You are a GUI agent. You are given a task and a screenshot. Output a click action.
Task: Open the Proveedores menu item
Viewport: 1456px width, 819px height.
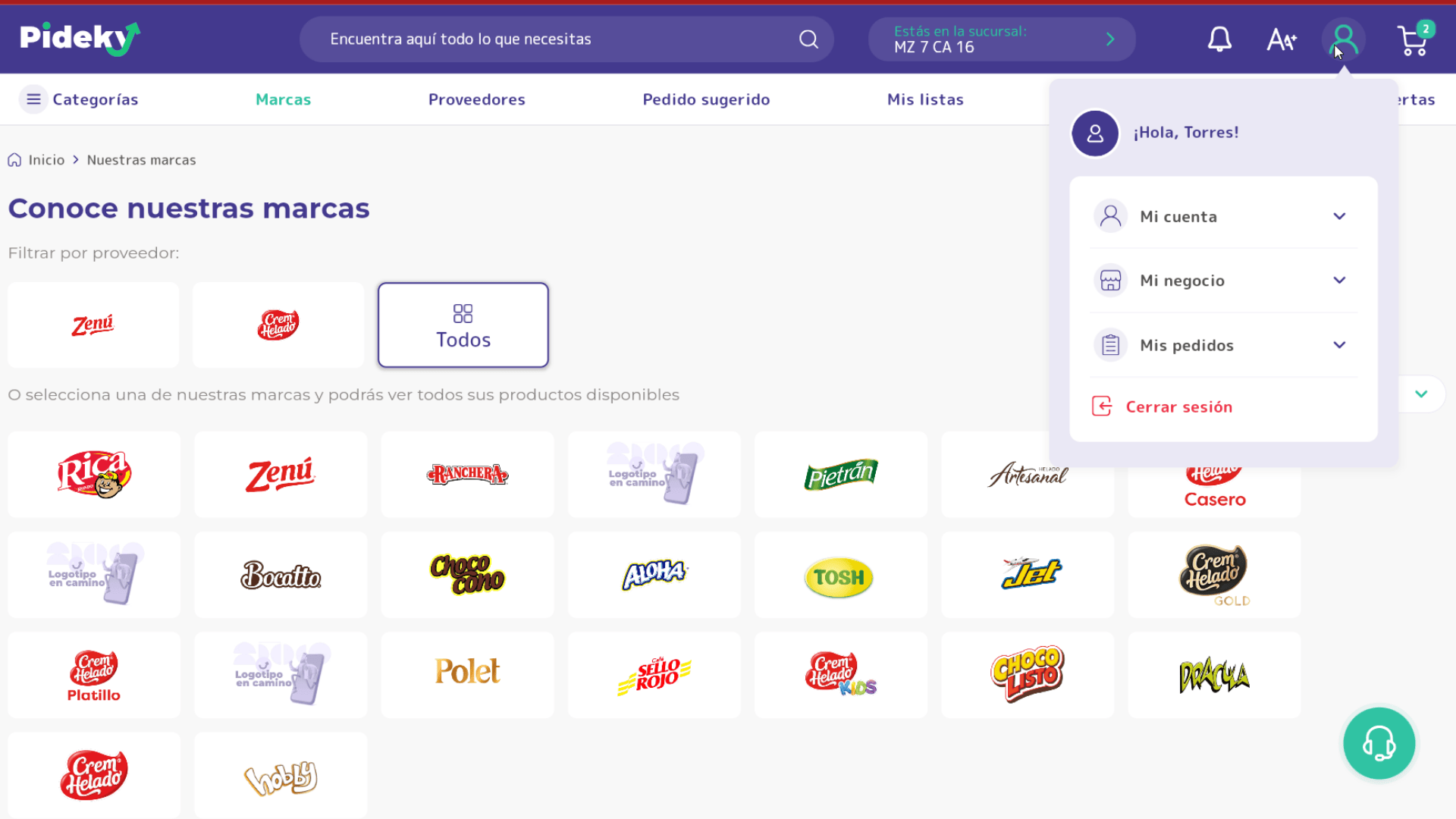point(476,99)
